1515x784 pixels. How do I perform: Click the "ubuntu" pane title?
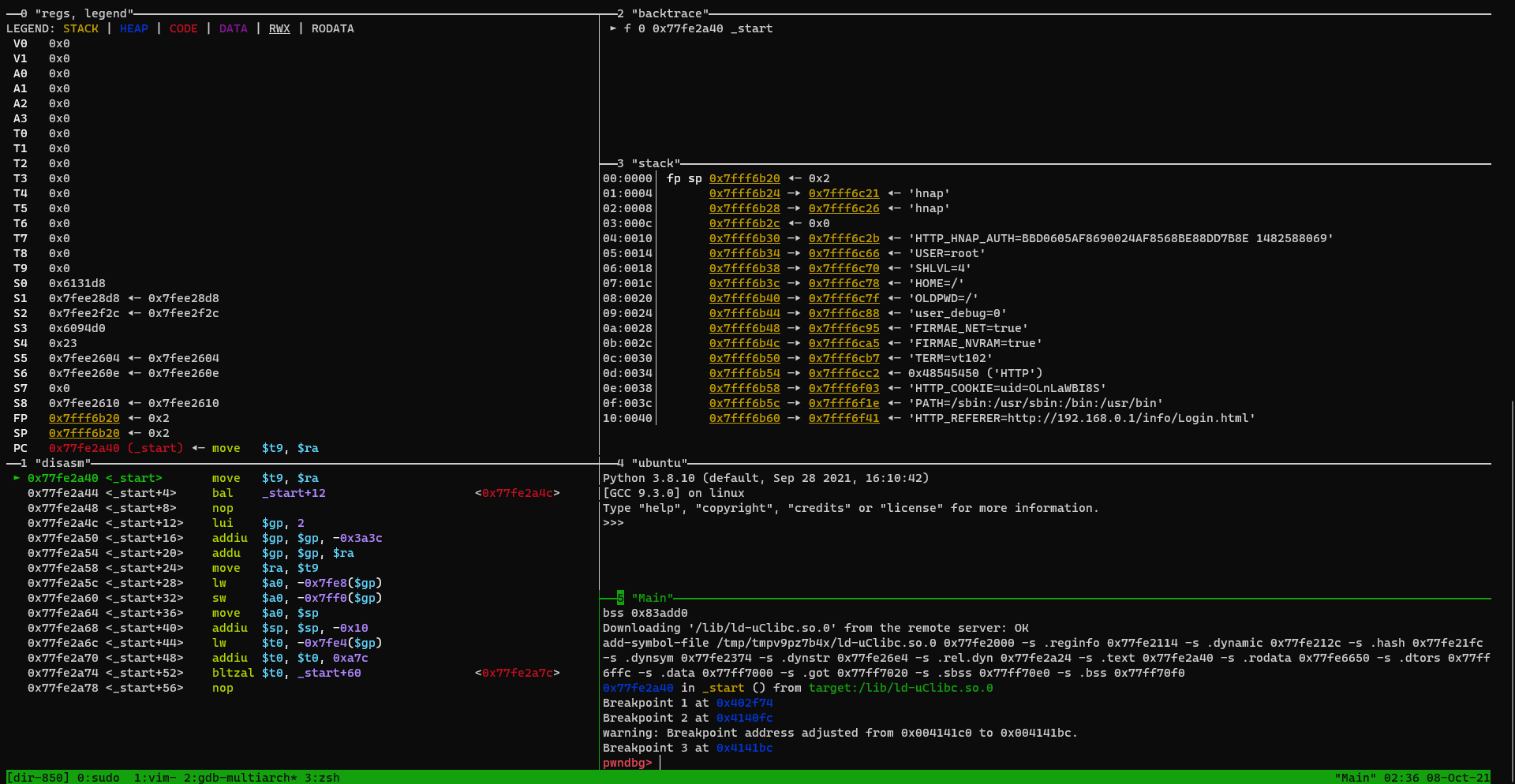(x=660, y=463)
